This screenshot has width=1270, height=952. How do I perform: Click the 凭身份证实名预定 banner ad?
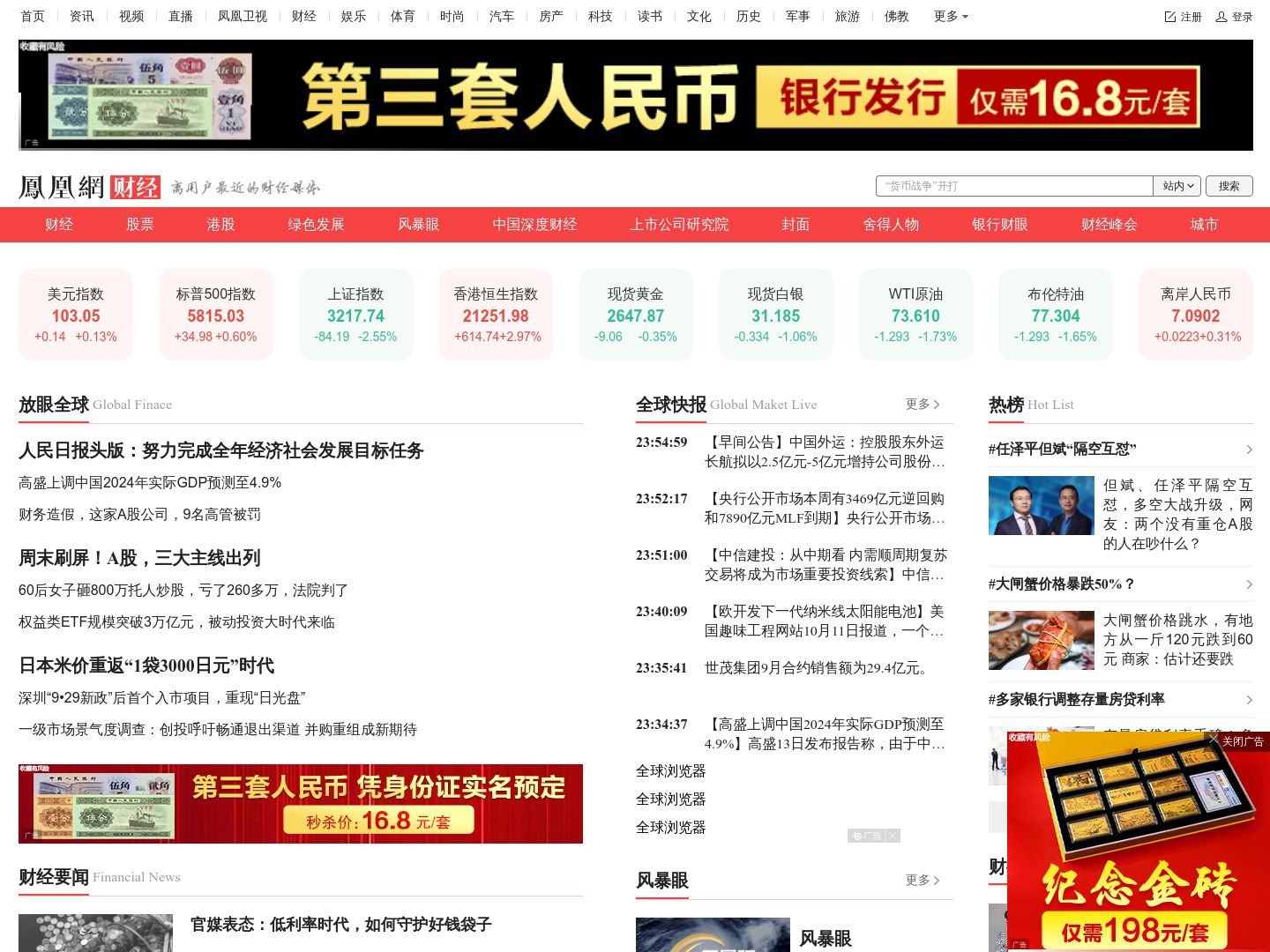[x=301, y=804]
